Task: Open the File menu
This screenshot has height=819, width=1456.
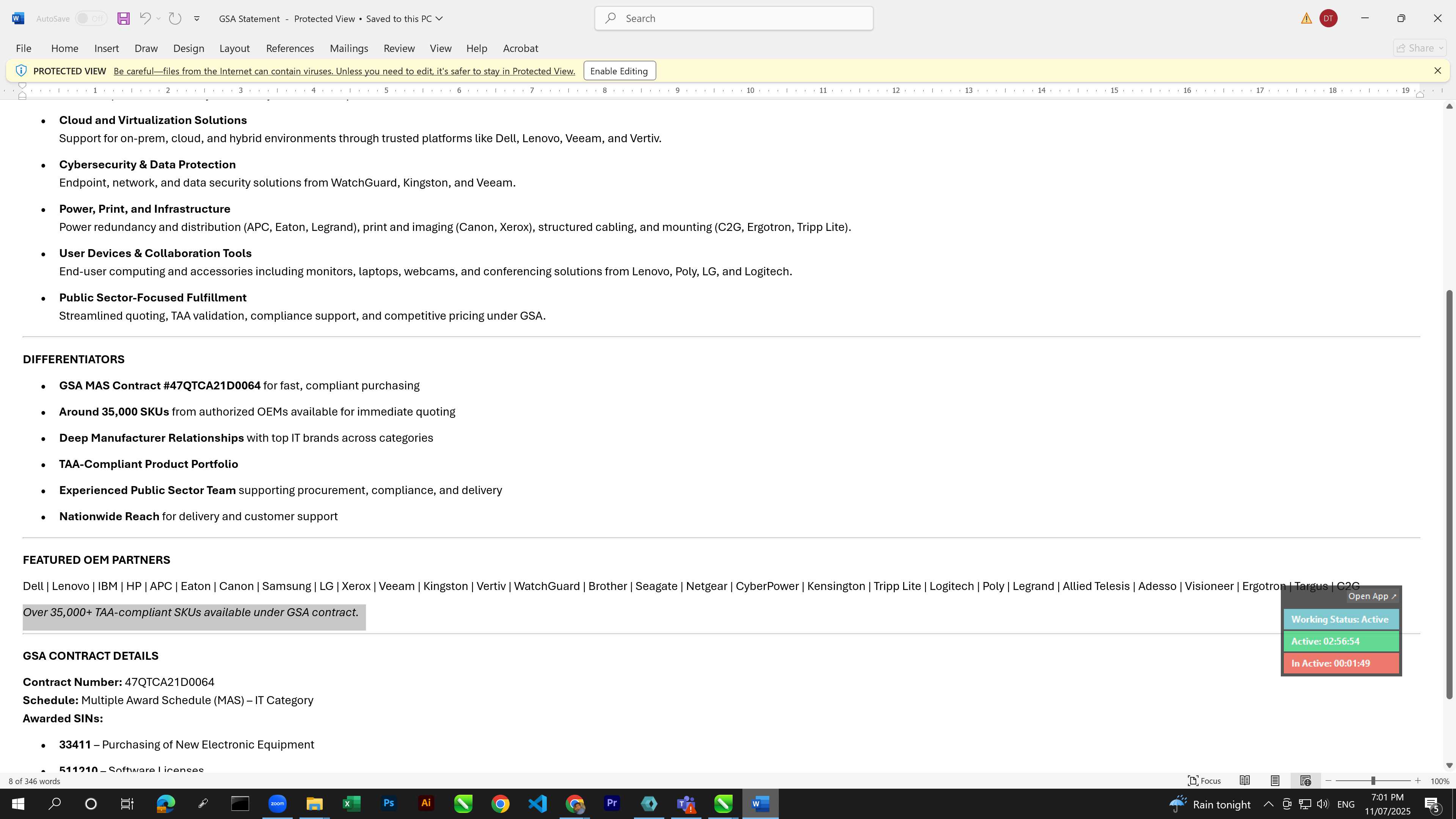Action: pyautogui.click(x=24, y=49)
